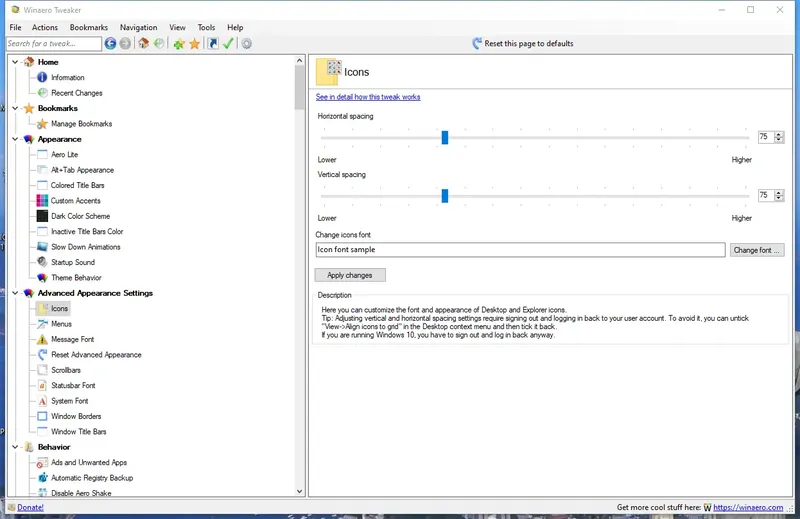This screenshot has width=800, height=519.
Task: Click the gray Forward navigation arrow
Action: (125, 44)
